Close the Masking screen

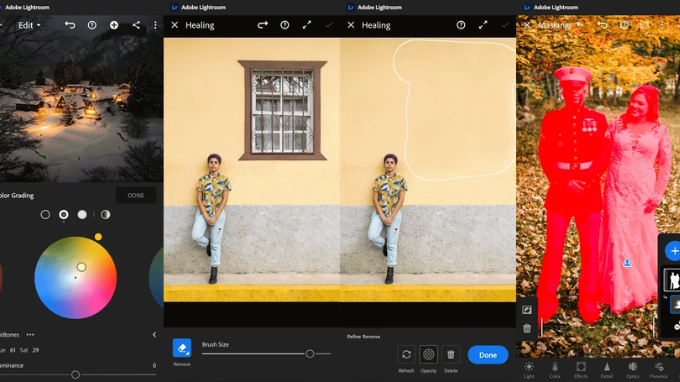(527, 25)
